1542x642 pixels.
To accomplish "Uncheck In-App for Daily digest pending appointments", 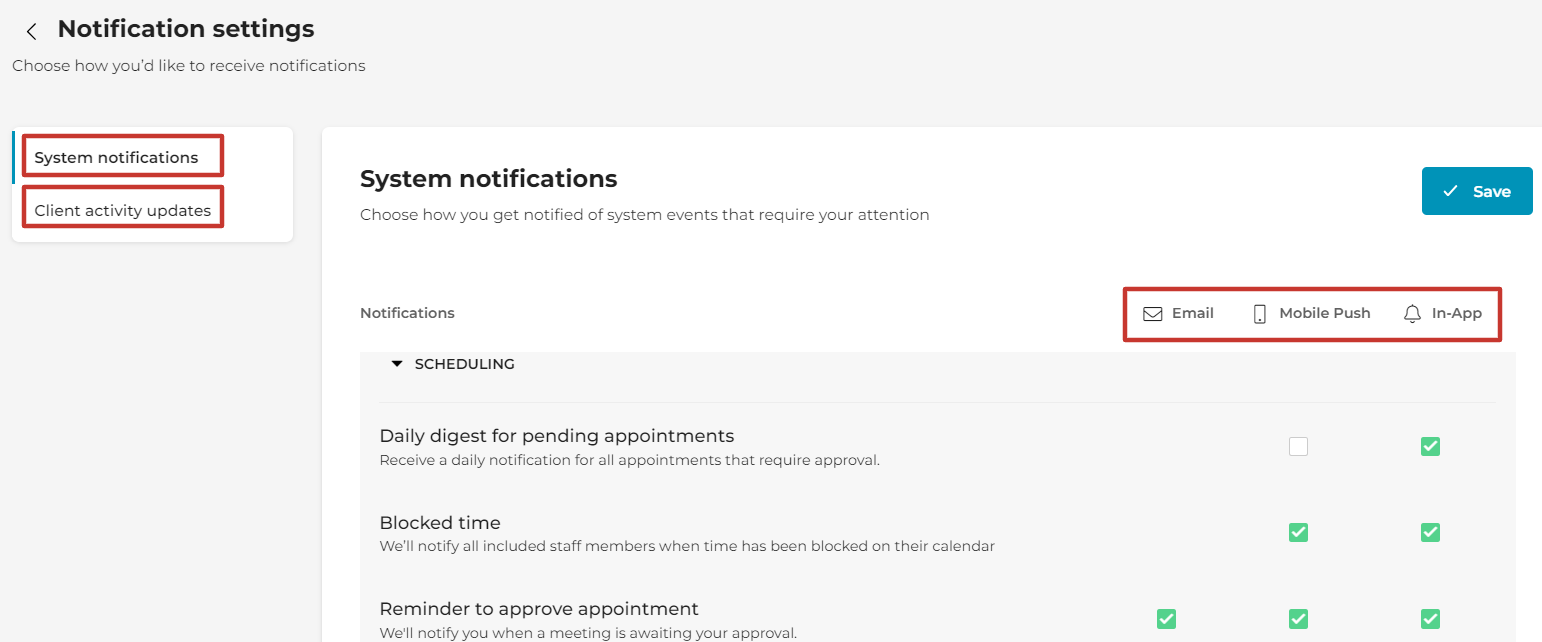I will [1430, 447].
